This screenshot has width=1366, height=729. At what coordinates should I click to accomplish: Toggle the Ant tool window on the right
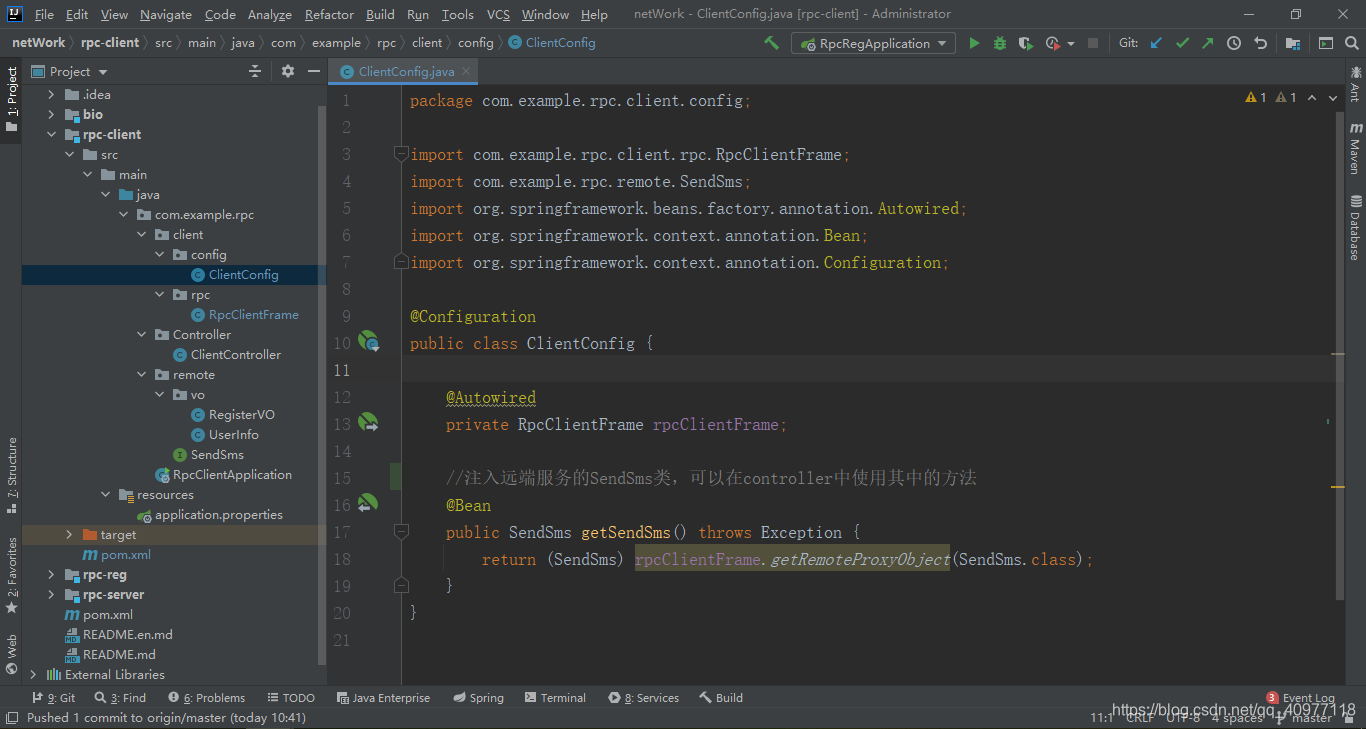click(1355, 84)
